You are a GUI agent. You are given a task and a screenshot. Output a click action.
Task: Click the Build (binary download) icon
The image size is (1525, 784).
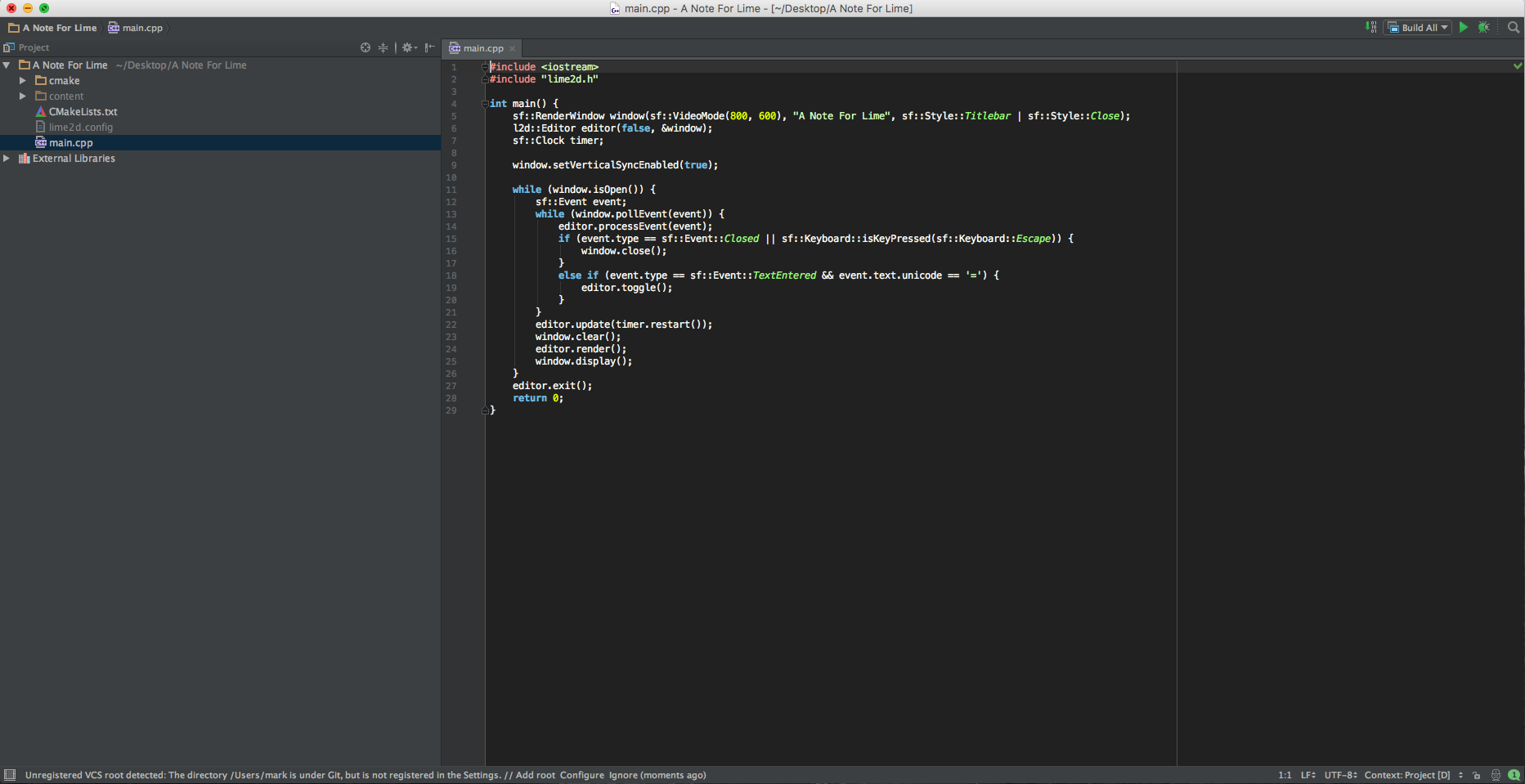point(1371,27)
